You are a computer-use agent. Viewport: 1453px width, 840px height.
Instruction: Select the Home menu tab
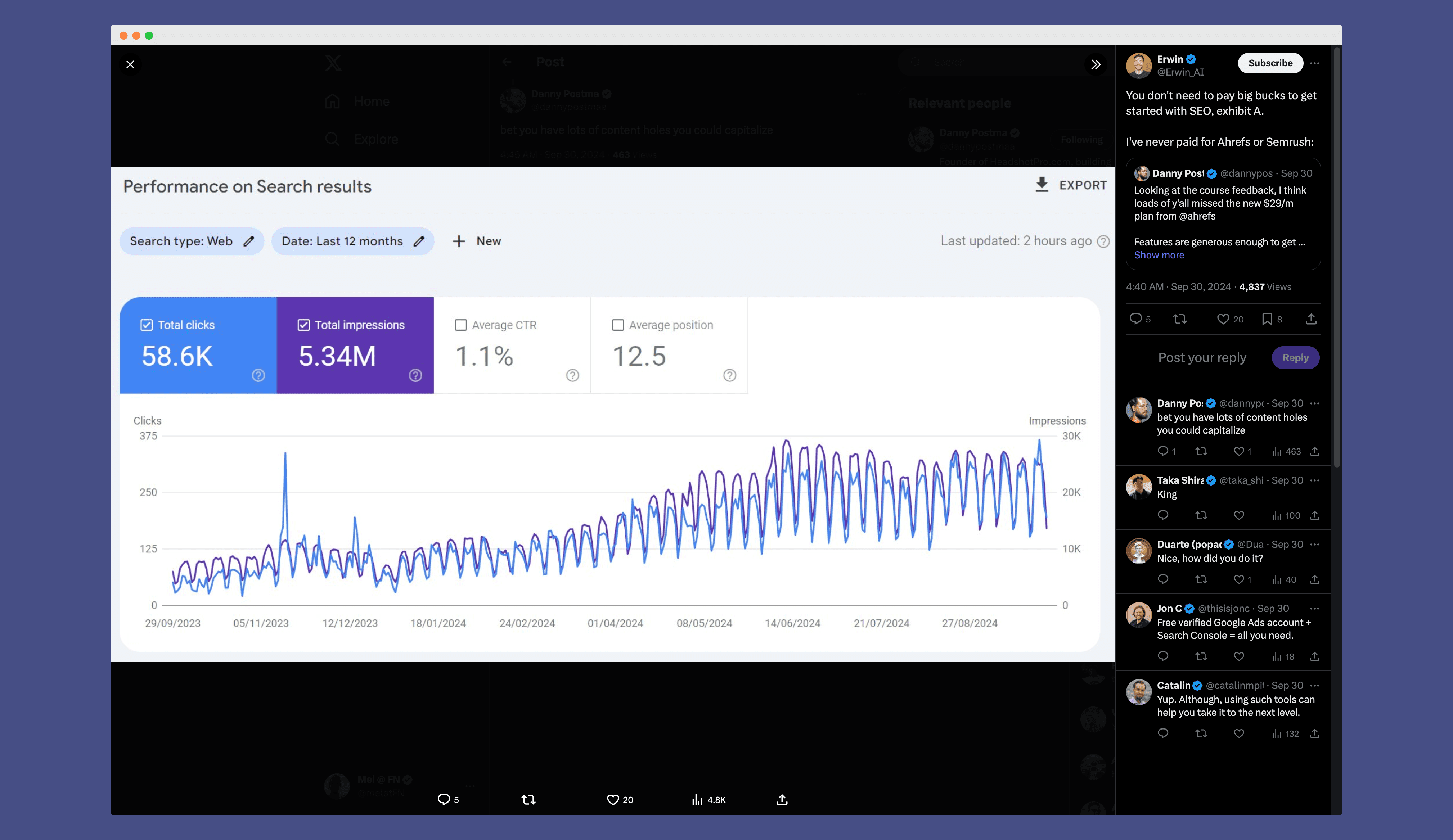(357, 101)
